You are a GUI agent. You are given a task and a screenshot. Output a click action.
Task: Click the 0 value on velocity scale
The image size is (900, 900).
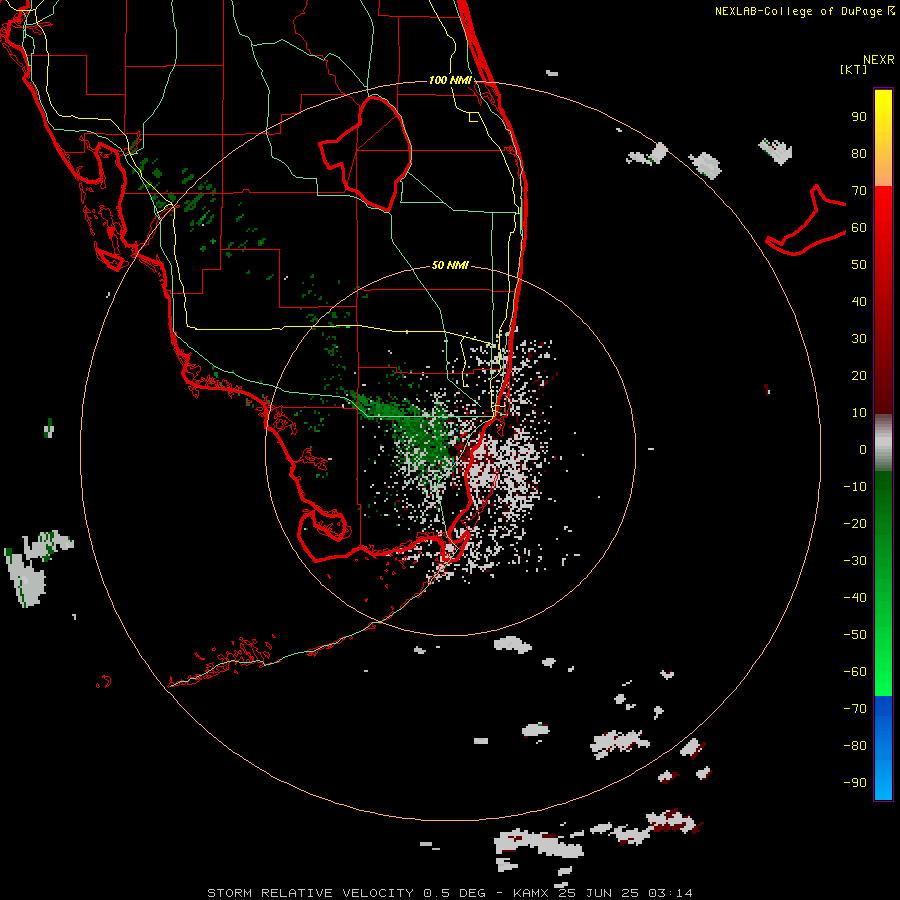[x=863, y=449]
